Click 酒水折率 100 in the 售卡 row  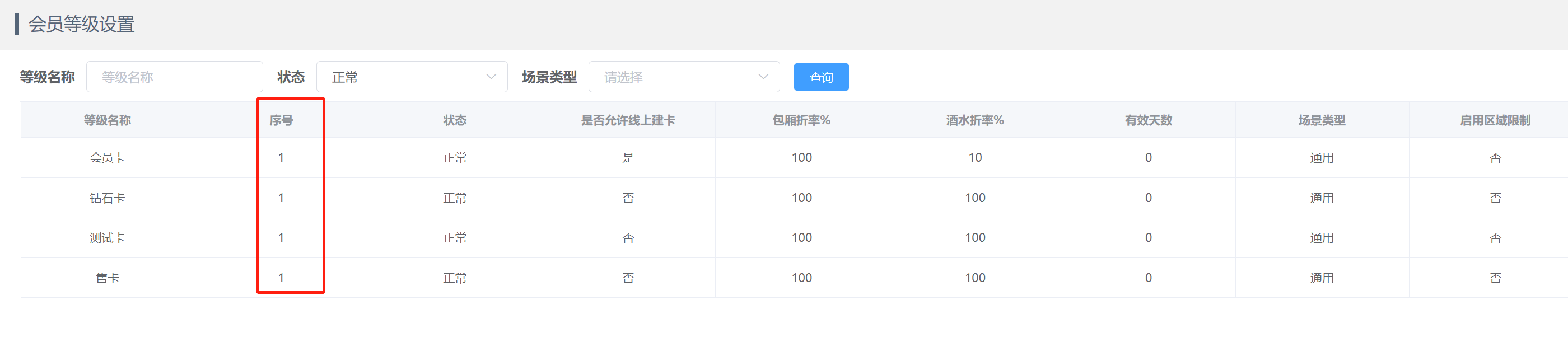pyautogui.click(x=975, y=278)
